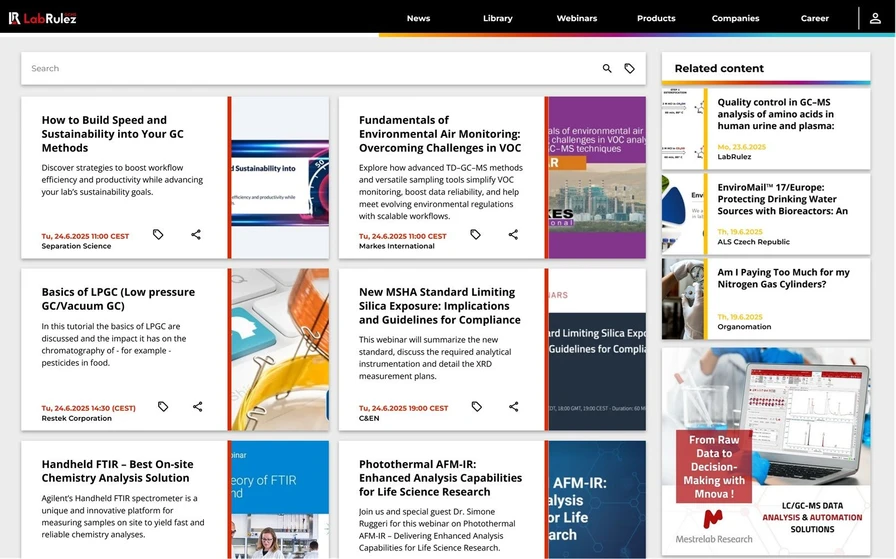Share the Basics of LPGC webinar
The height and width of the screenshot is (559, 896).
pos(197,406)
